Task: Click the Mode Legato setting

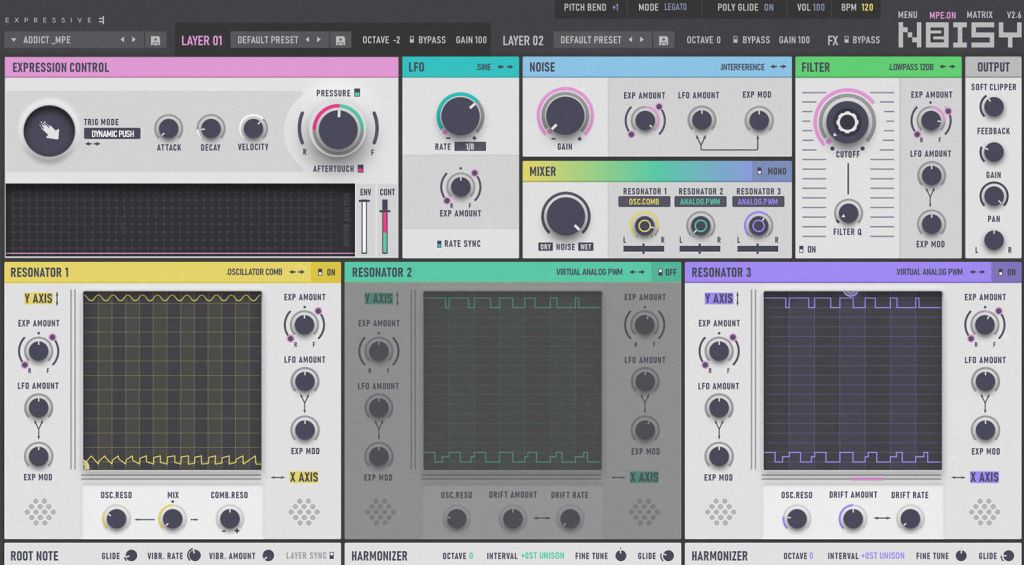Action: click(x=663, y=7)
